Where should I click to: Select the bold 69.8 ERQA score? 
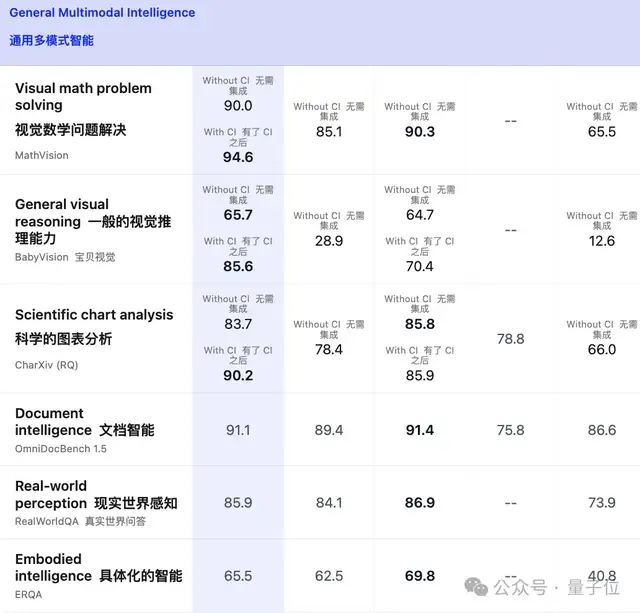tap(420, 576)
